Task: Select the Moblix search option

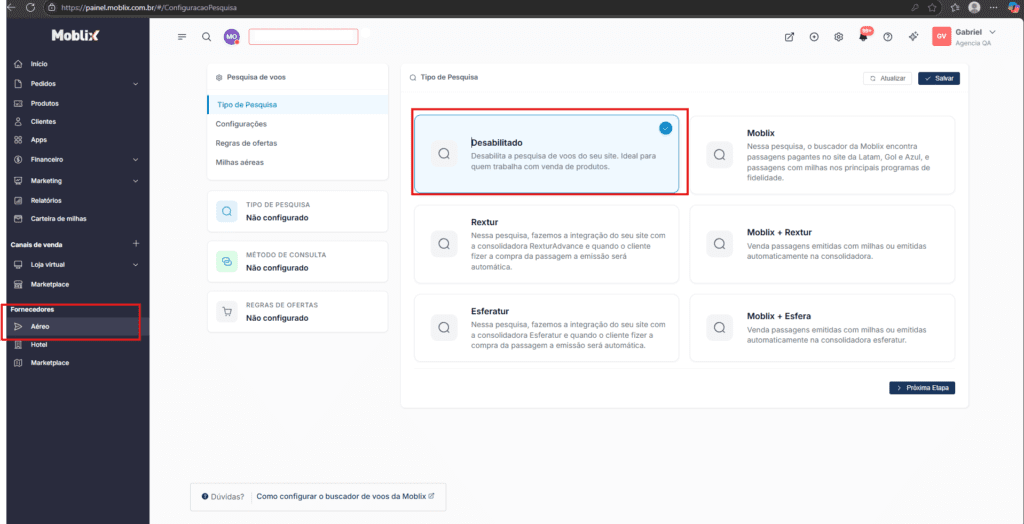Action: pyautogui.click(x=822, y=154)
